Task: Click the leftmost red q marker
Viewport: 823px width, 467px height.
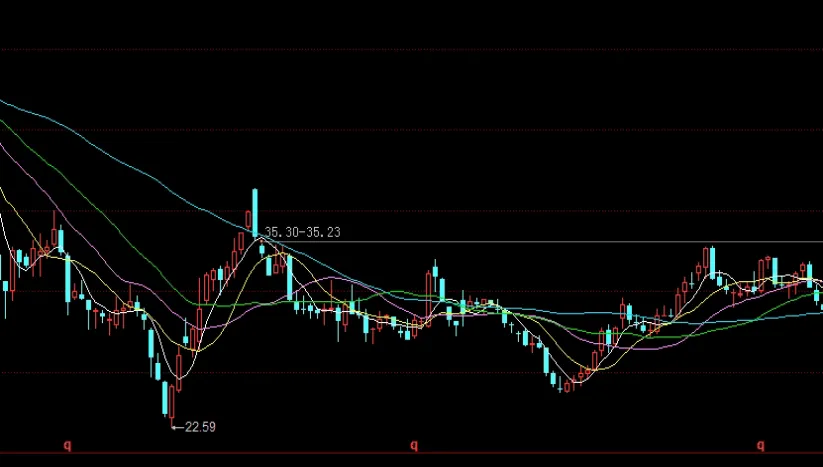Action: pos(68,445)
